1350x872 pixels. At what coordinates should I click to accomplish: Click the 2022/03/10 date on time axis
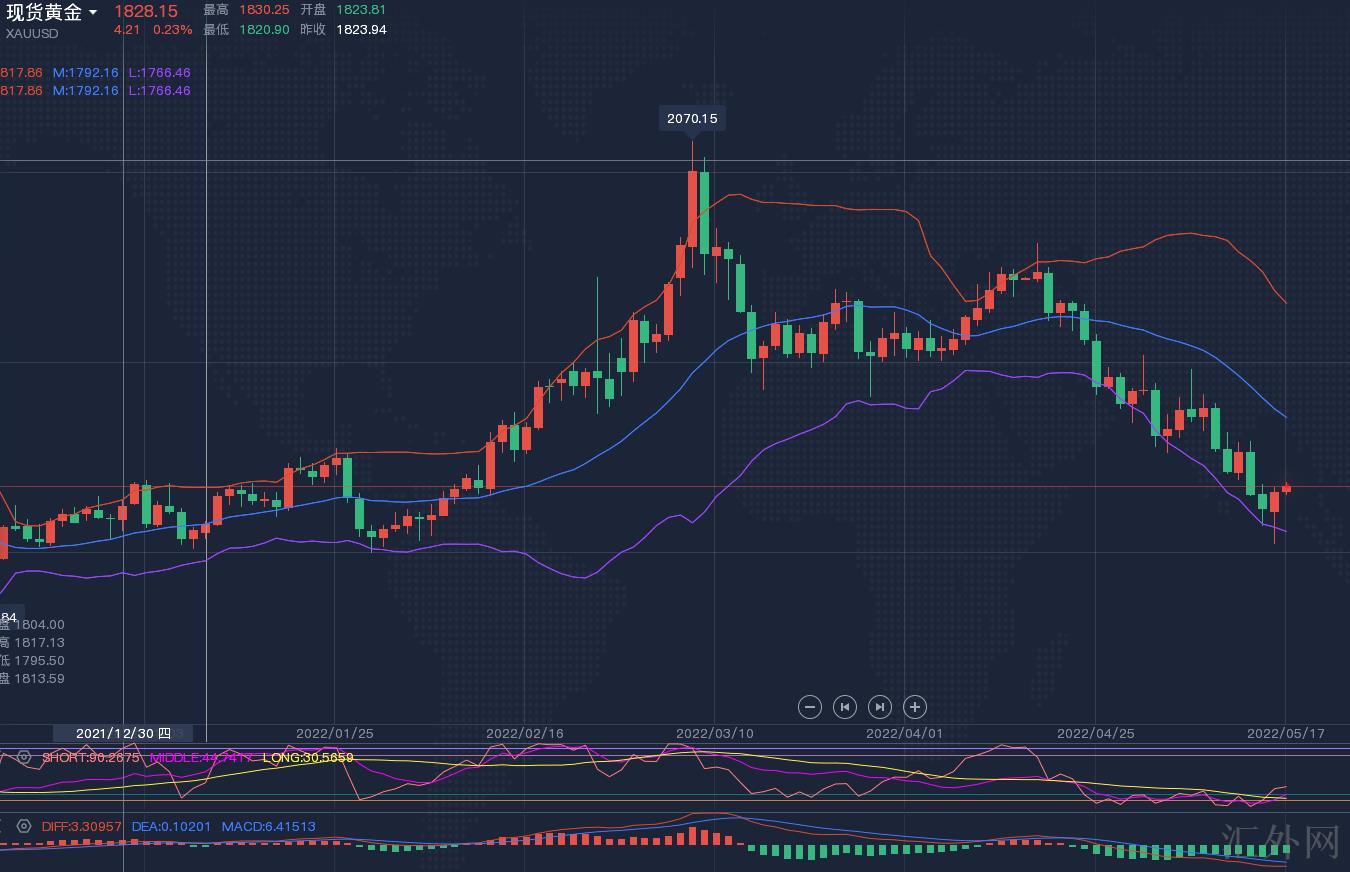714,733
